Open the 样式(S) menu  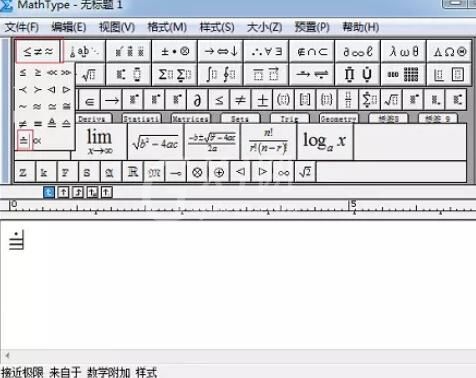[217, 27]
